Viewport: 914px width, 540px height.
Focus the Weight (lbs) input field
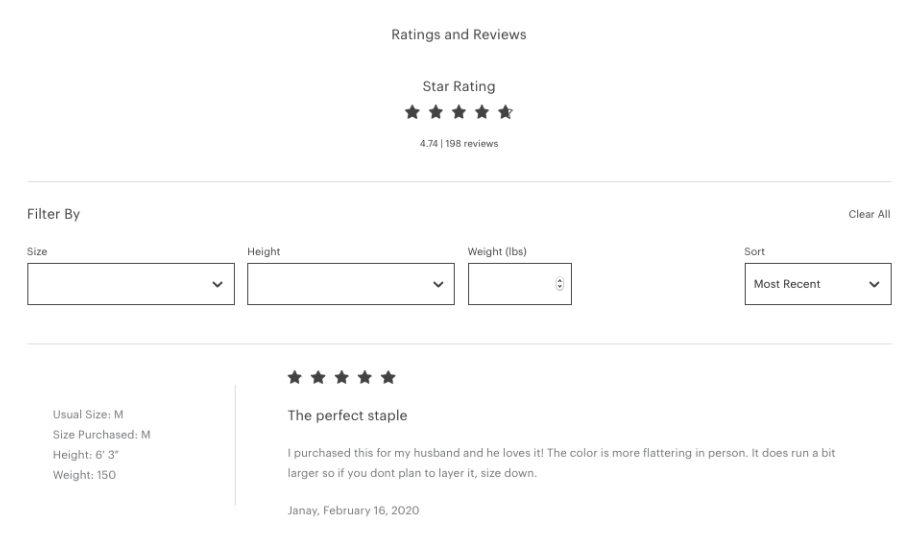click(510, 284)
